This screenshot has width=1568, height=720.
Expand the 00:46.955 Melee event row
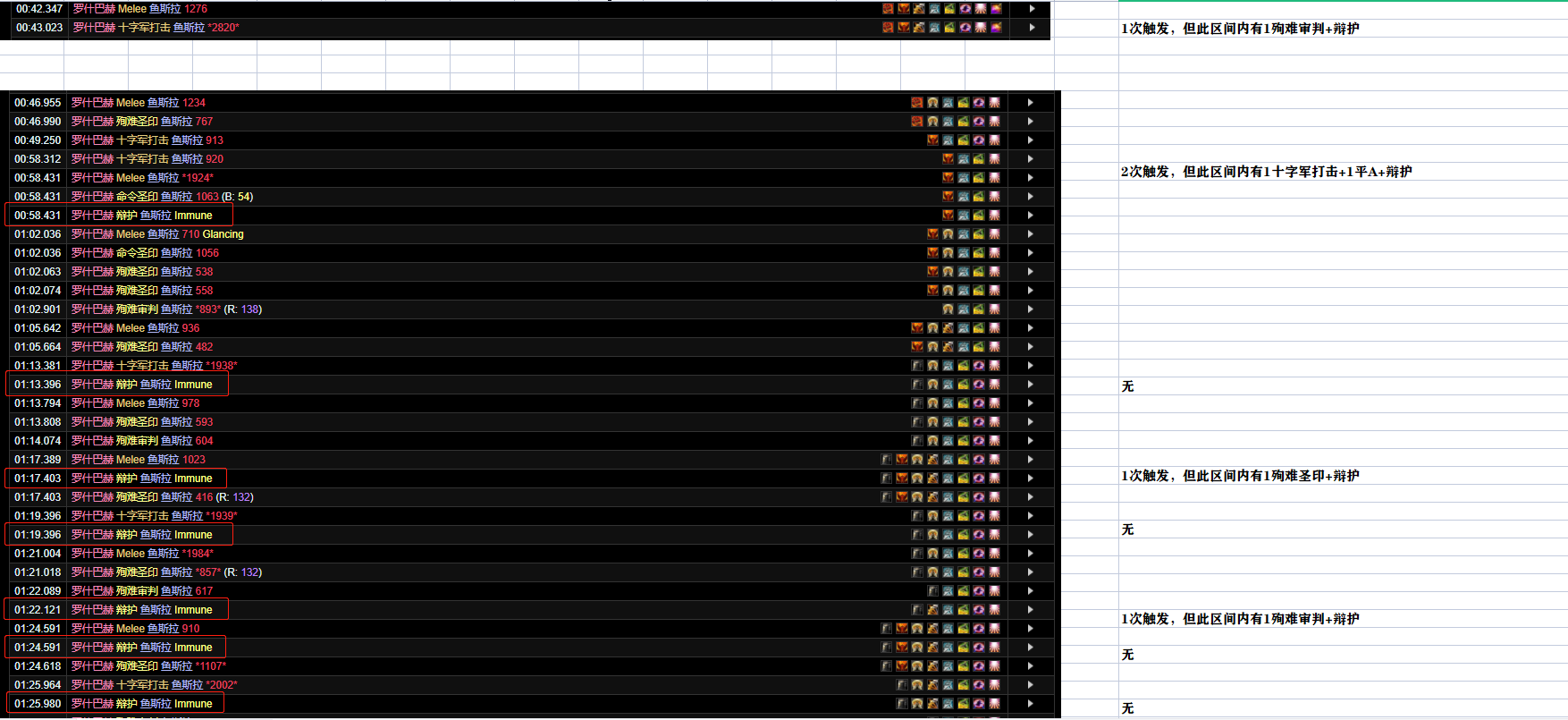pos(1030,103)
